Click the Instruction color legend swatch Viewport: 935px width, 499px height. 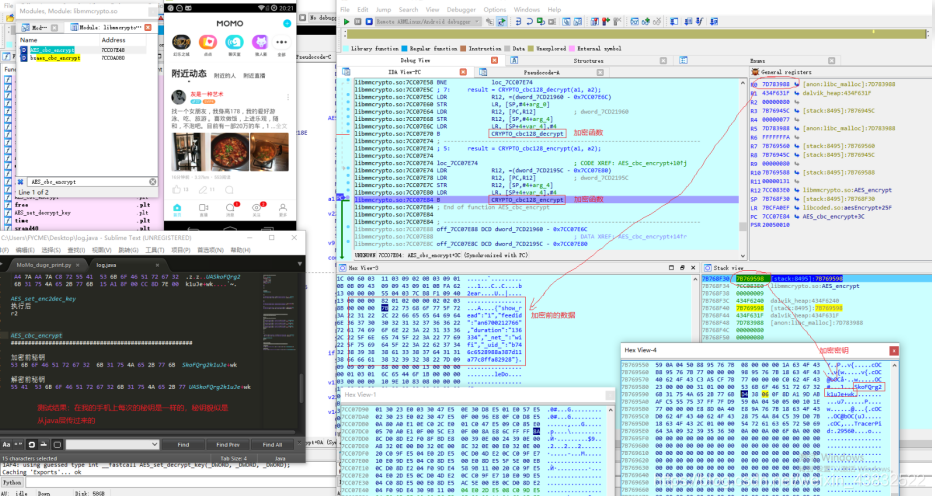[463, 49]
